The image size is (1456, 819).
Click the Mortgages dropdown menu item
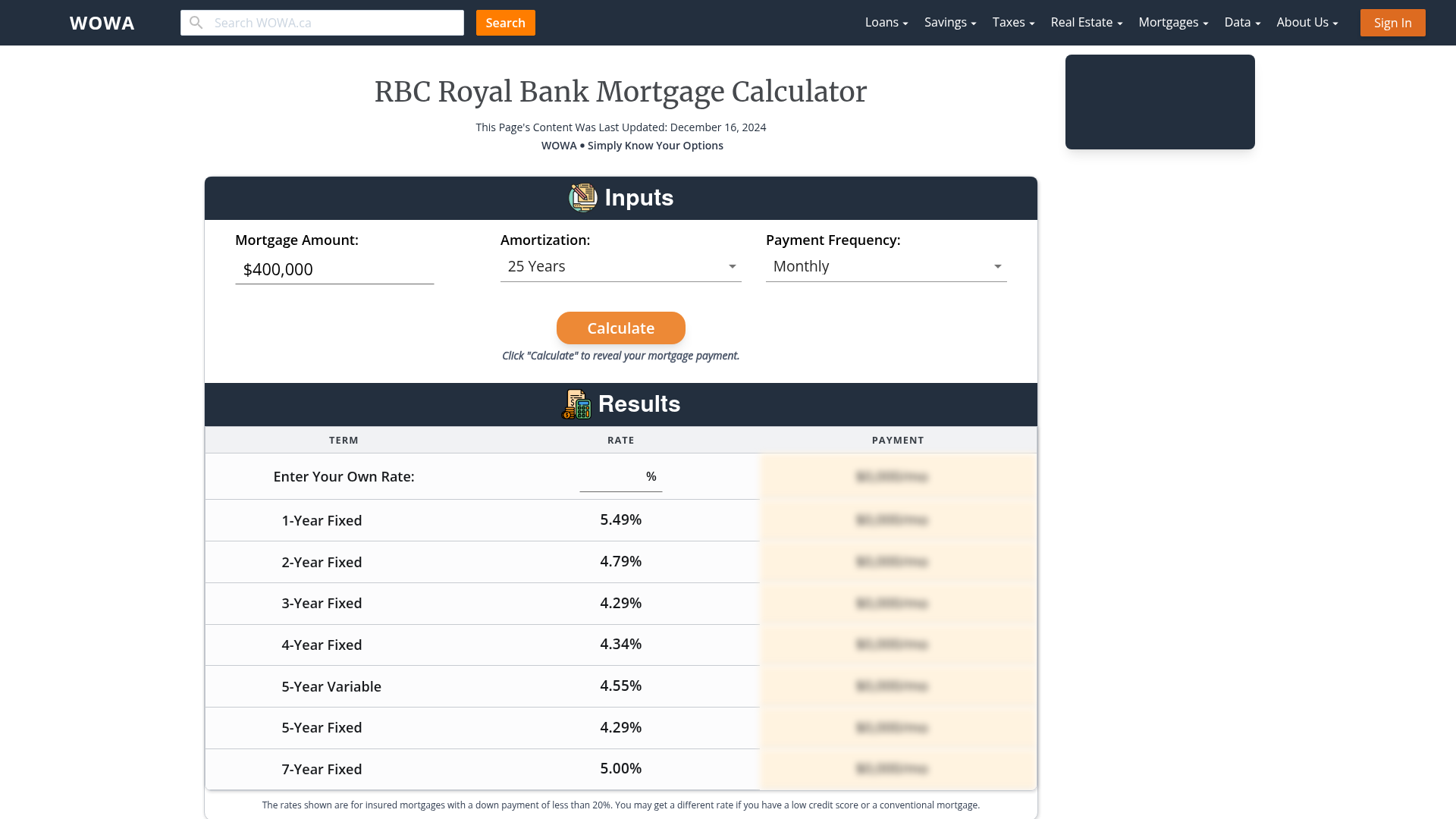point(1173,22)
